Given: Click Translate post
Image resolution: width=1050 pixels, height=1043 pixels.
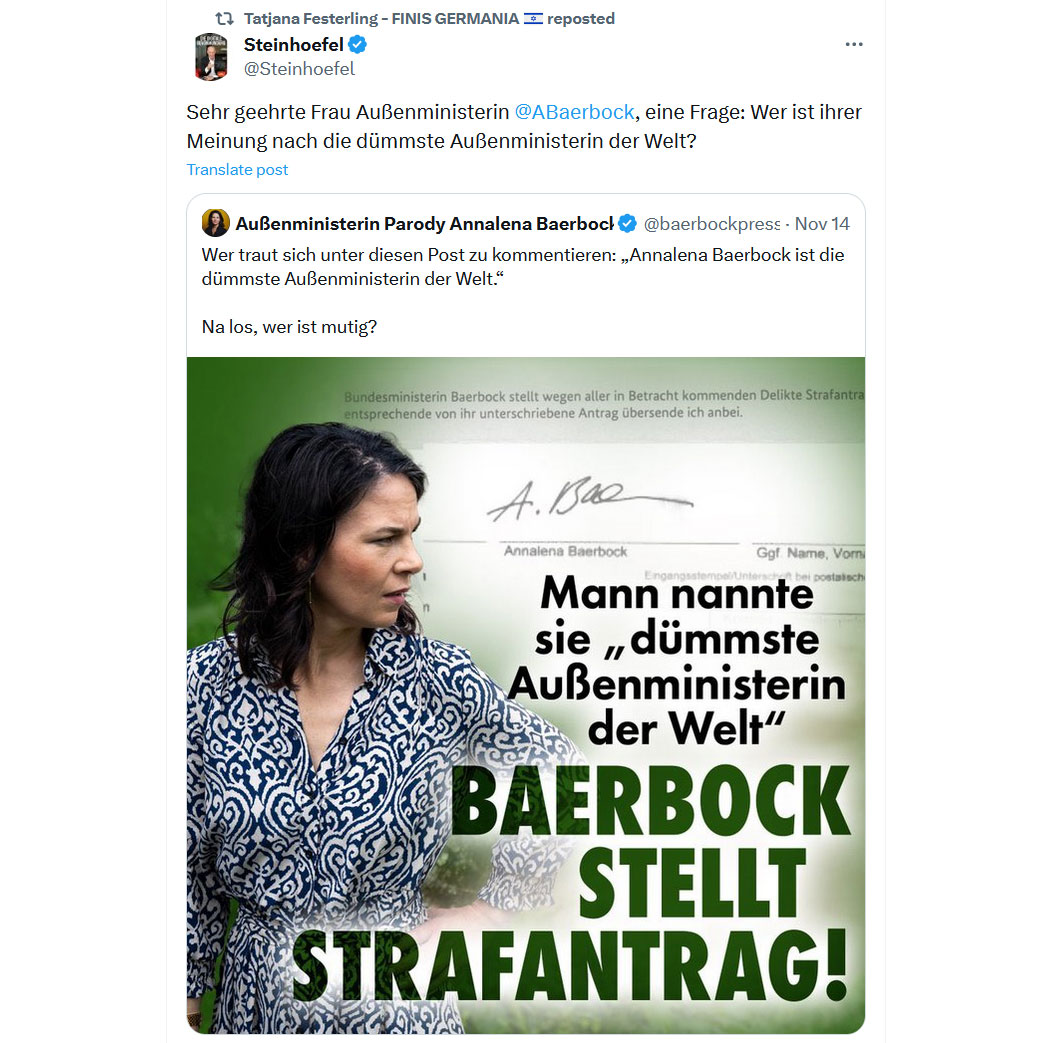Looking at the screenshot, I should [237, 169].
